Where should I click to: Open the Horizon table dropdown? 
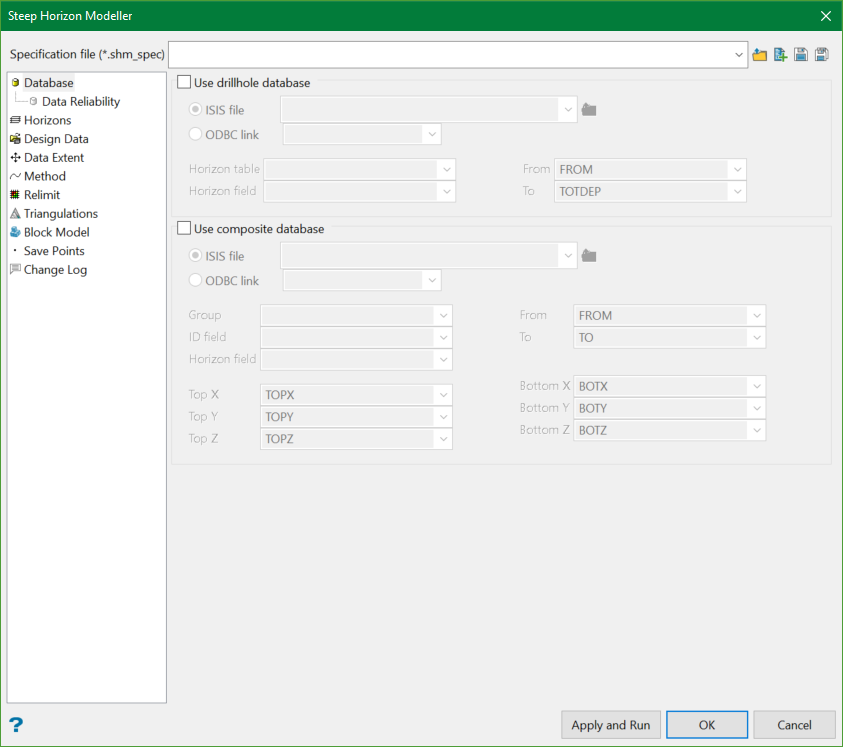446,169
